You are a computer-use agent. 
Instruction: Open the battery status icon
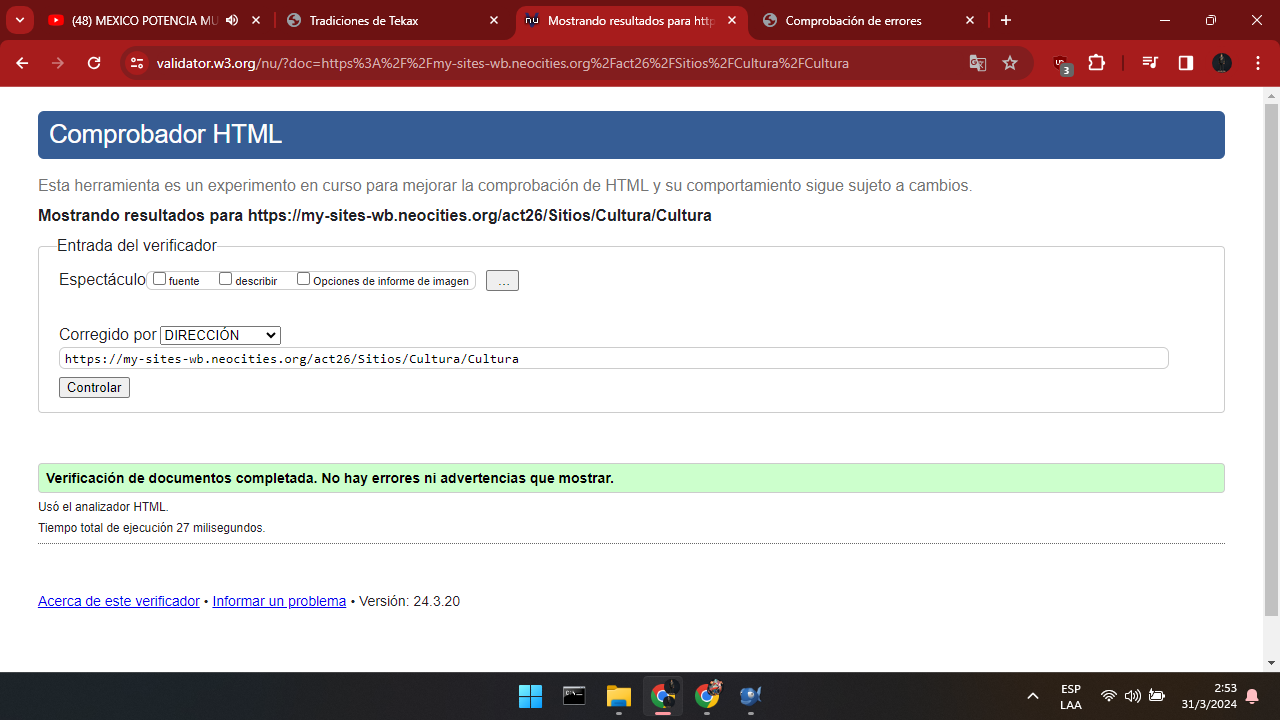[1157, 696]
